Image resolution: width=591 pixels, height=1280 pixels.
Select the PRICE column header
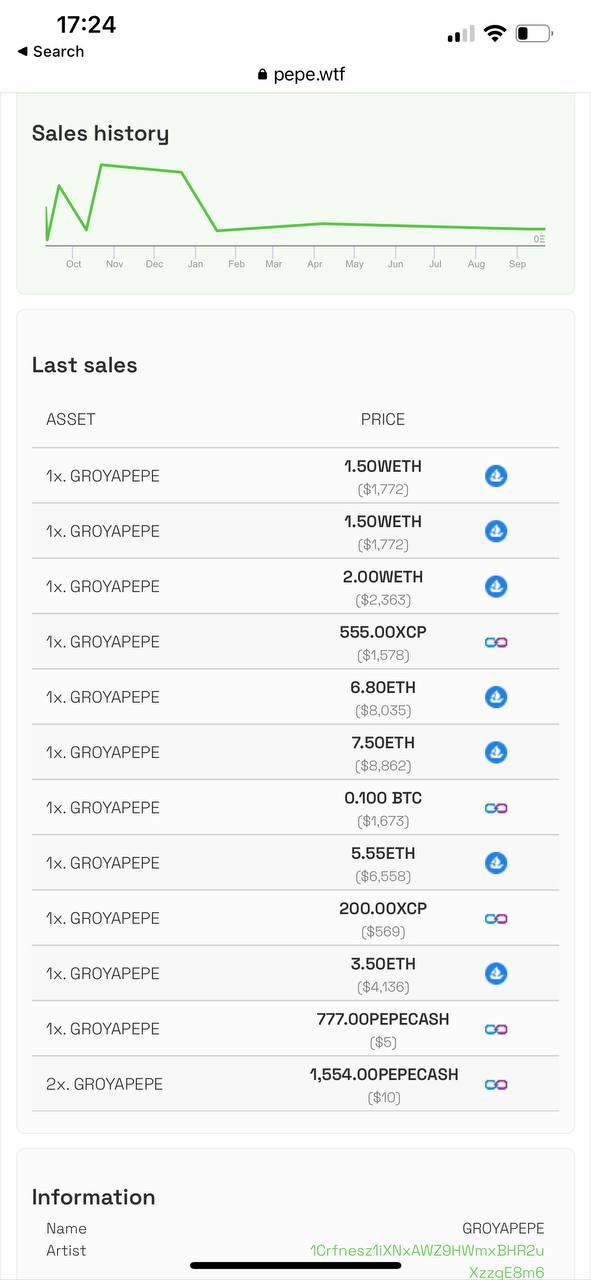tap(383, 419)
